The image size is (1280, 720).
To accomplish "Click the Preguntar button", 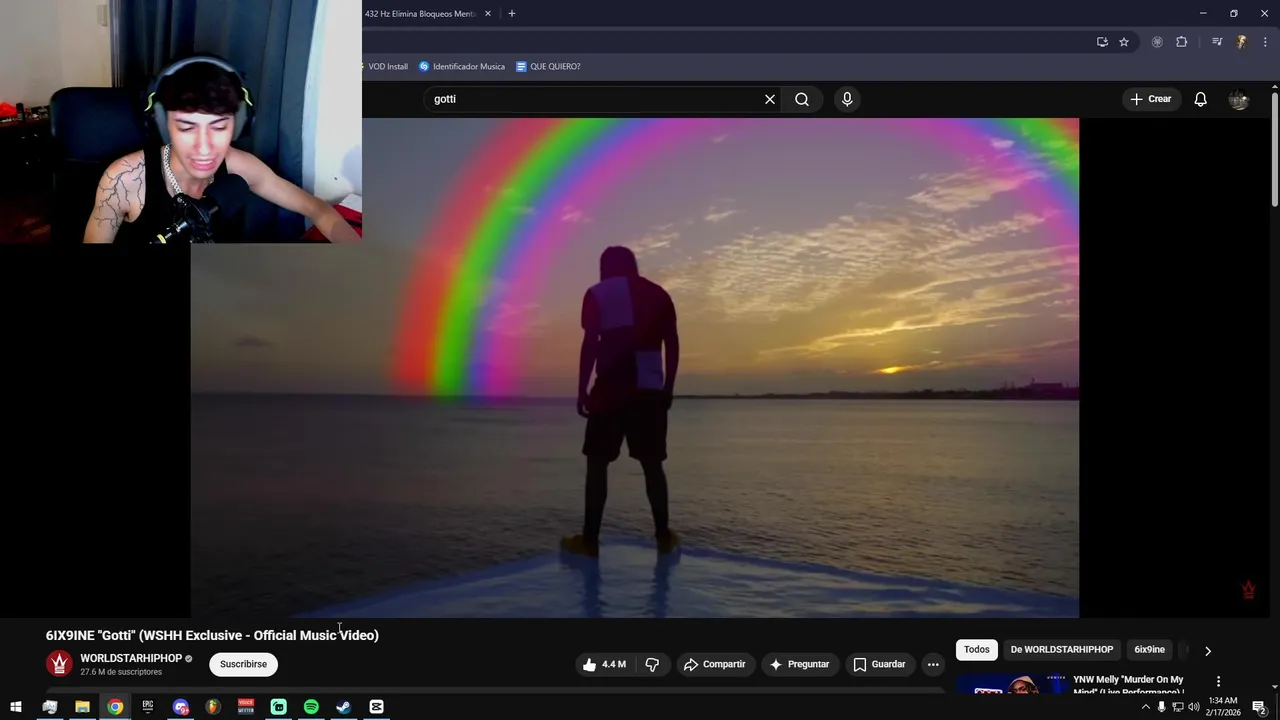I will (x=798, y=664).
